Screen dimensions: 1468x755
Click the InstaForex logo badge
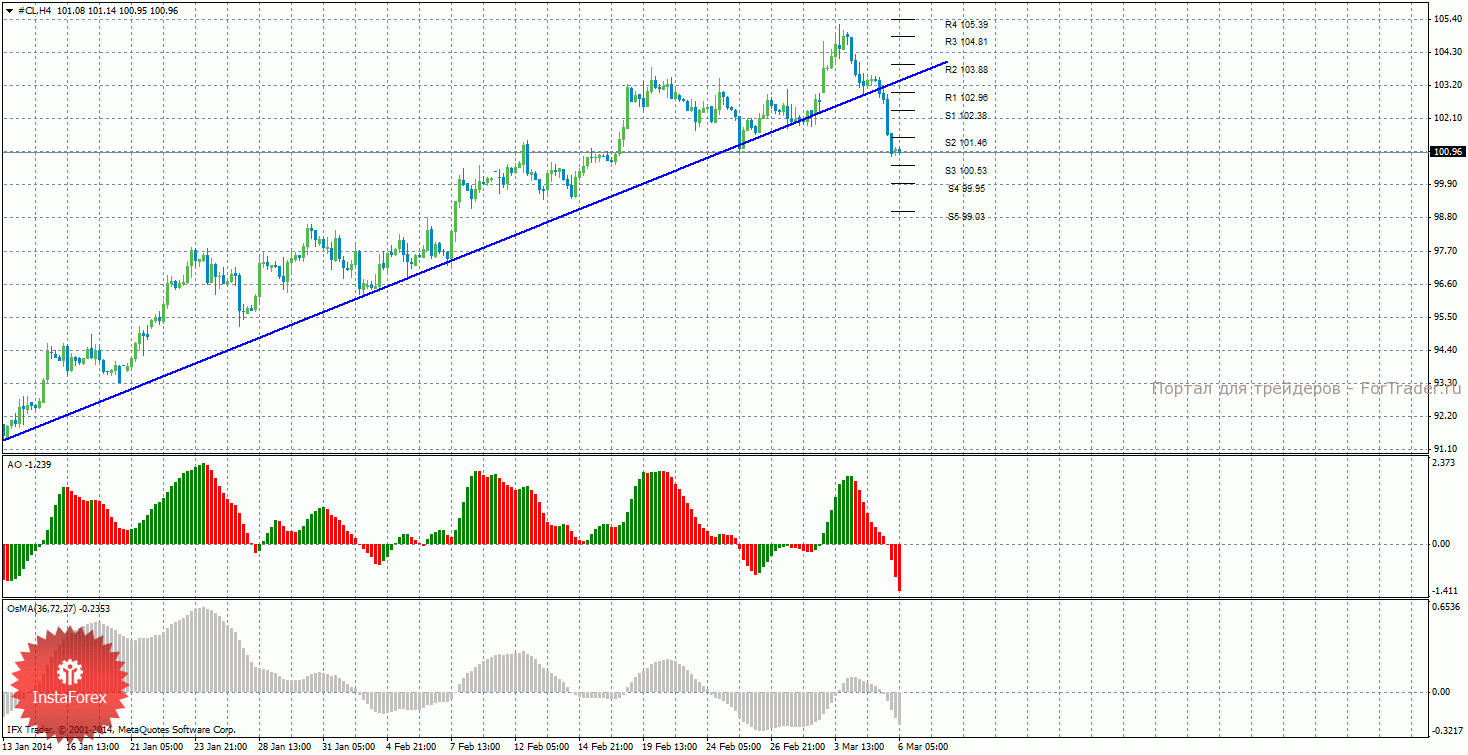(x=68, y=677)
